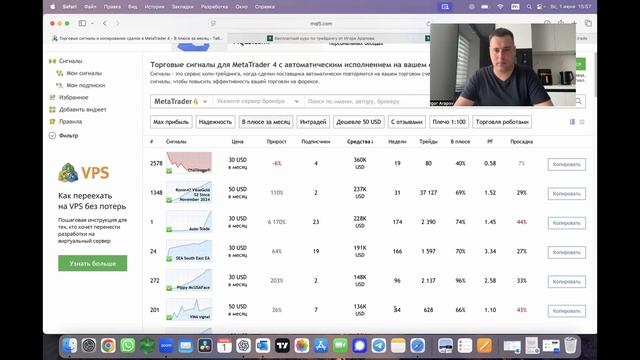The width and height of the screenshot is (640, 360).
Task: Open 'Мои сигналы' sidebar link
Action: [84, 73]
